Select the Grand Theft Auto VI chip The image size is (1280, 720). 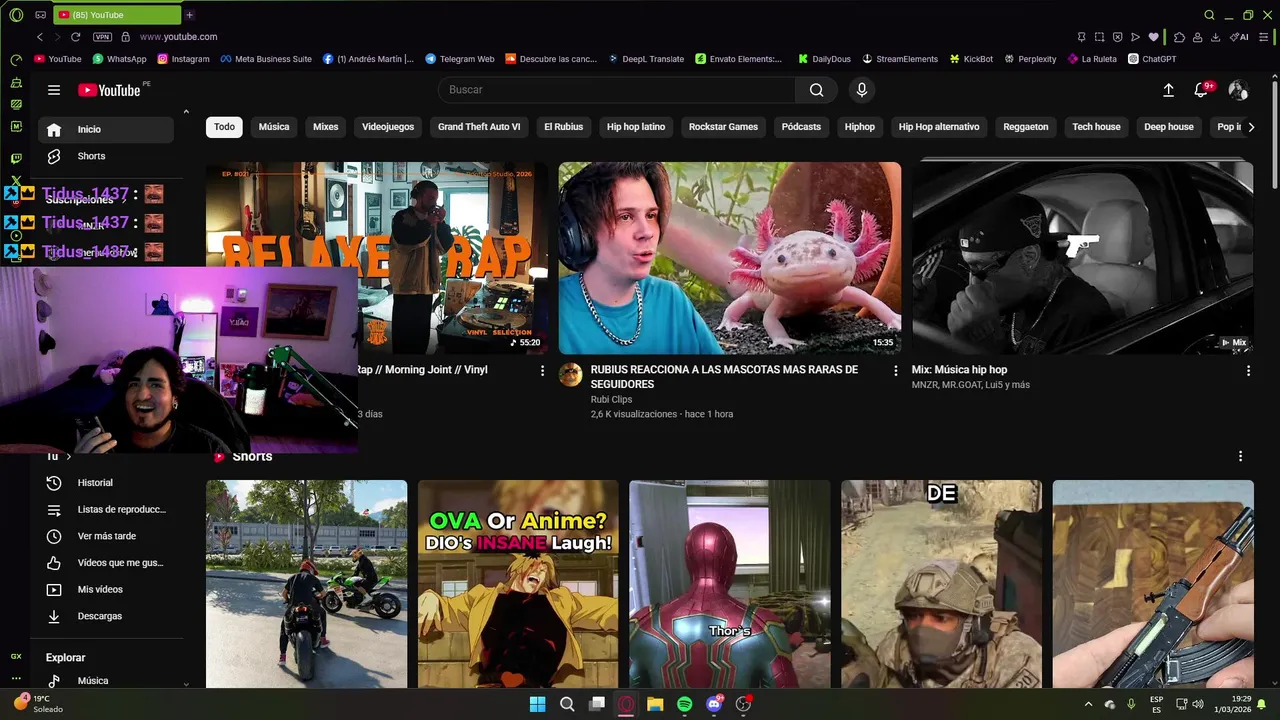479,127
